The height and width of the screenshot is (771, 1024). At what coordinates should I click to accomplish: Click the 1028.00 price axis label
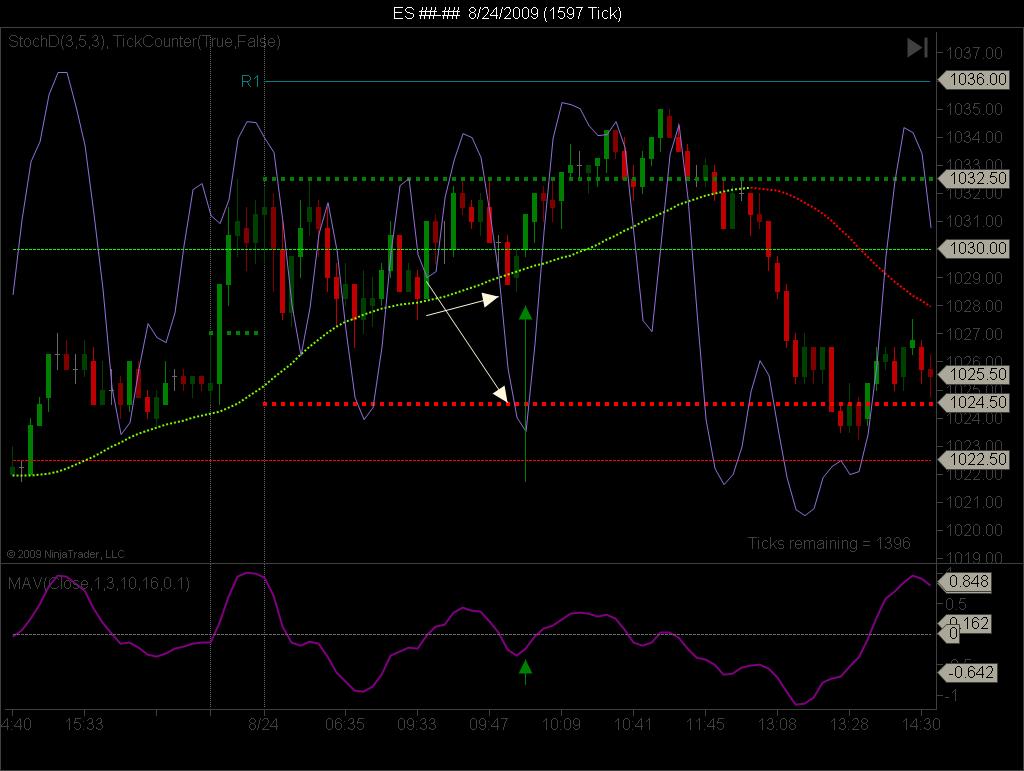coord(974,306)
